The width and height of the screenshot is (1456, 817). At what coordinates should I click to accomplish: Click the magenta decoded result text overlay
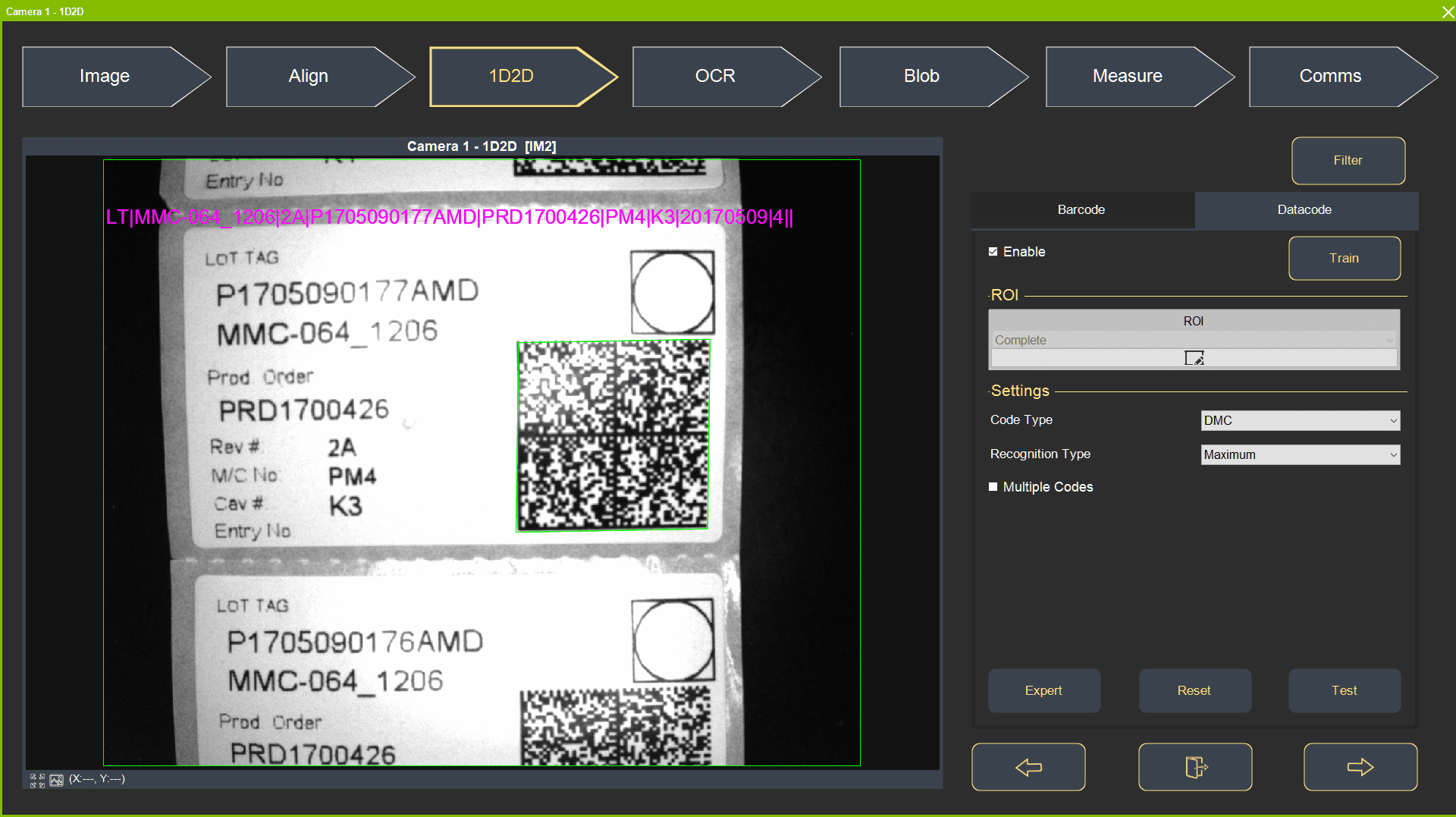(x=449, y=218)
